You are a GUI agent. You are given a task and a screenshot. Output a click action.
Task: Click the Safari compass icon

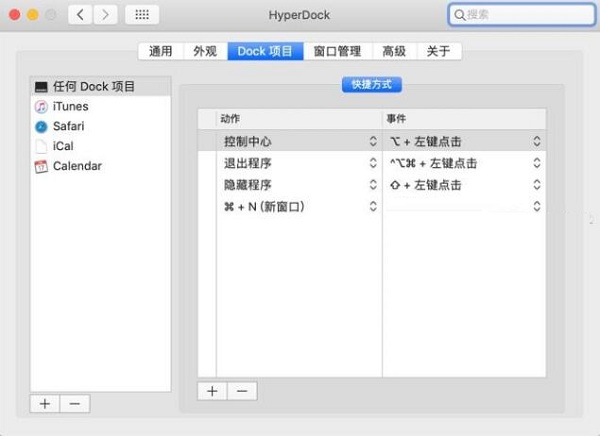point(41,126)
